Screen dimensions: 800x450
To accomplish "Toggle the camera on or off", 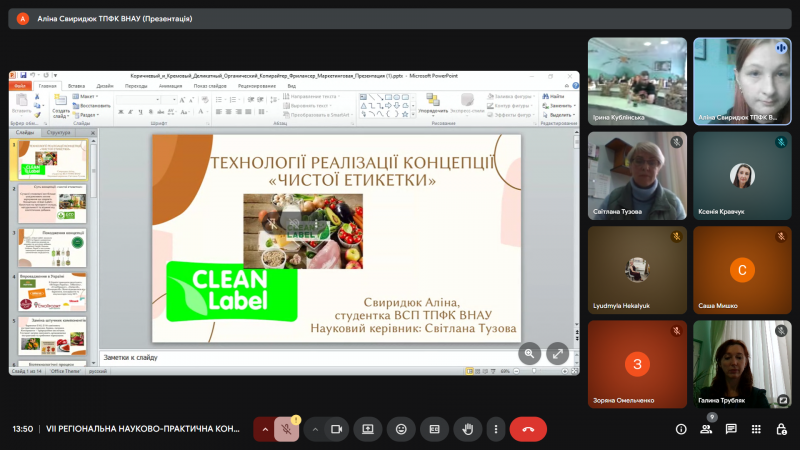I will (337, 429).
